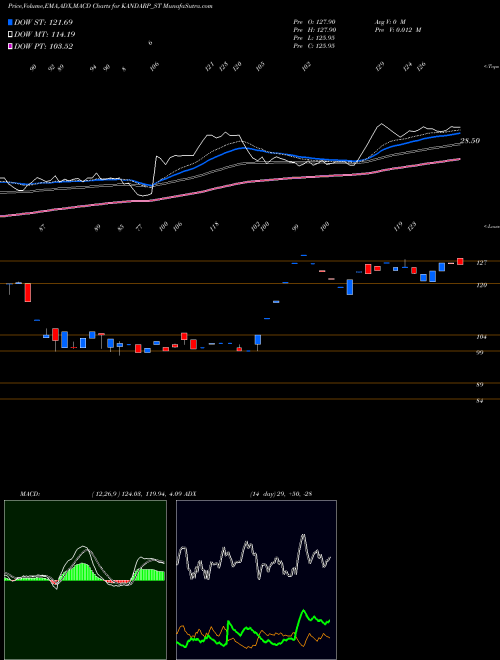Click the 120 price axis label
Screen dimensions: 500x660
[x=481, y=285]
